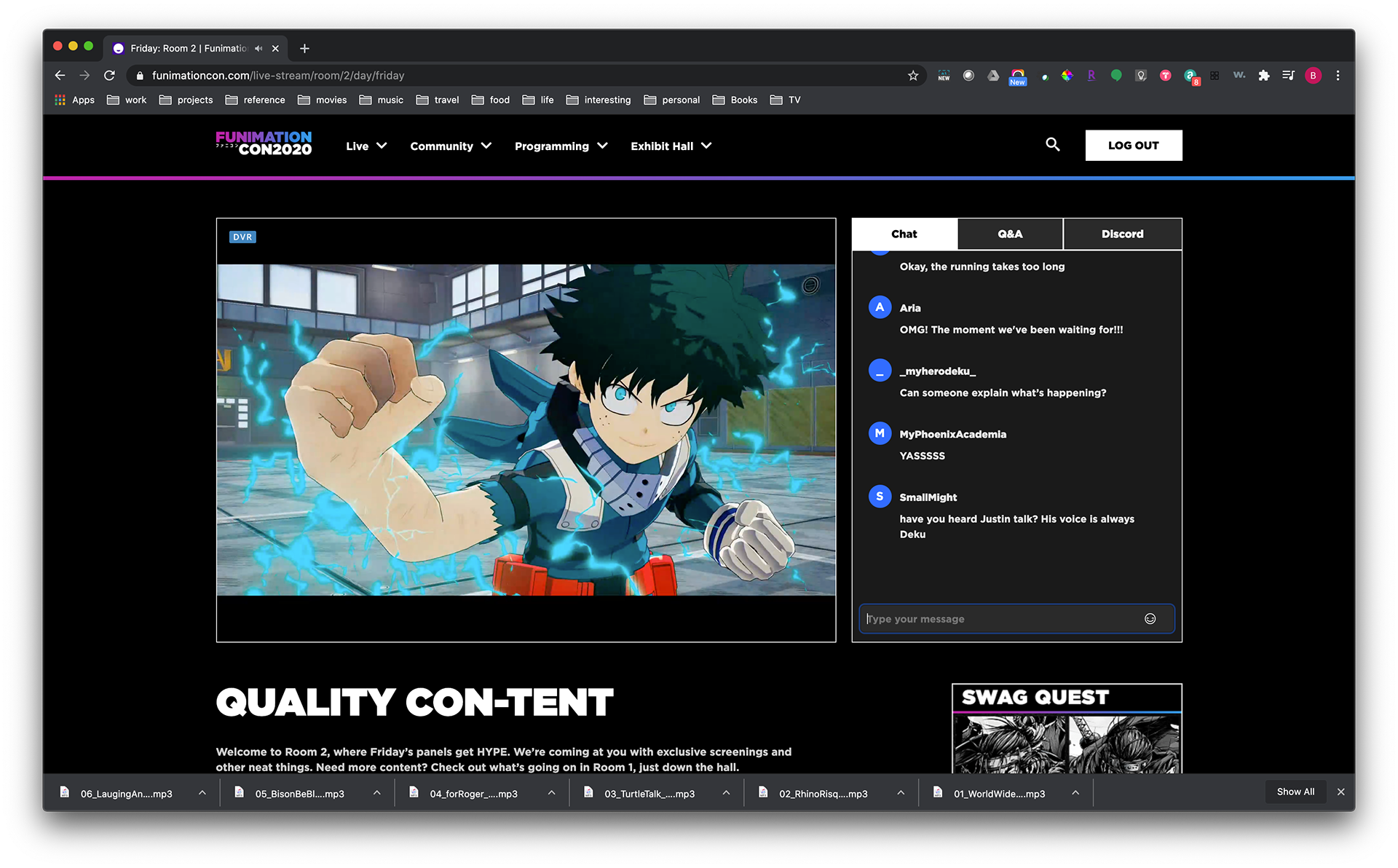Viewport: 1398px width, 868px height.
Task: Open options for 03_TurtleTalk mp3 download
Action: coord(727,793)
